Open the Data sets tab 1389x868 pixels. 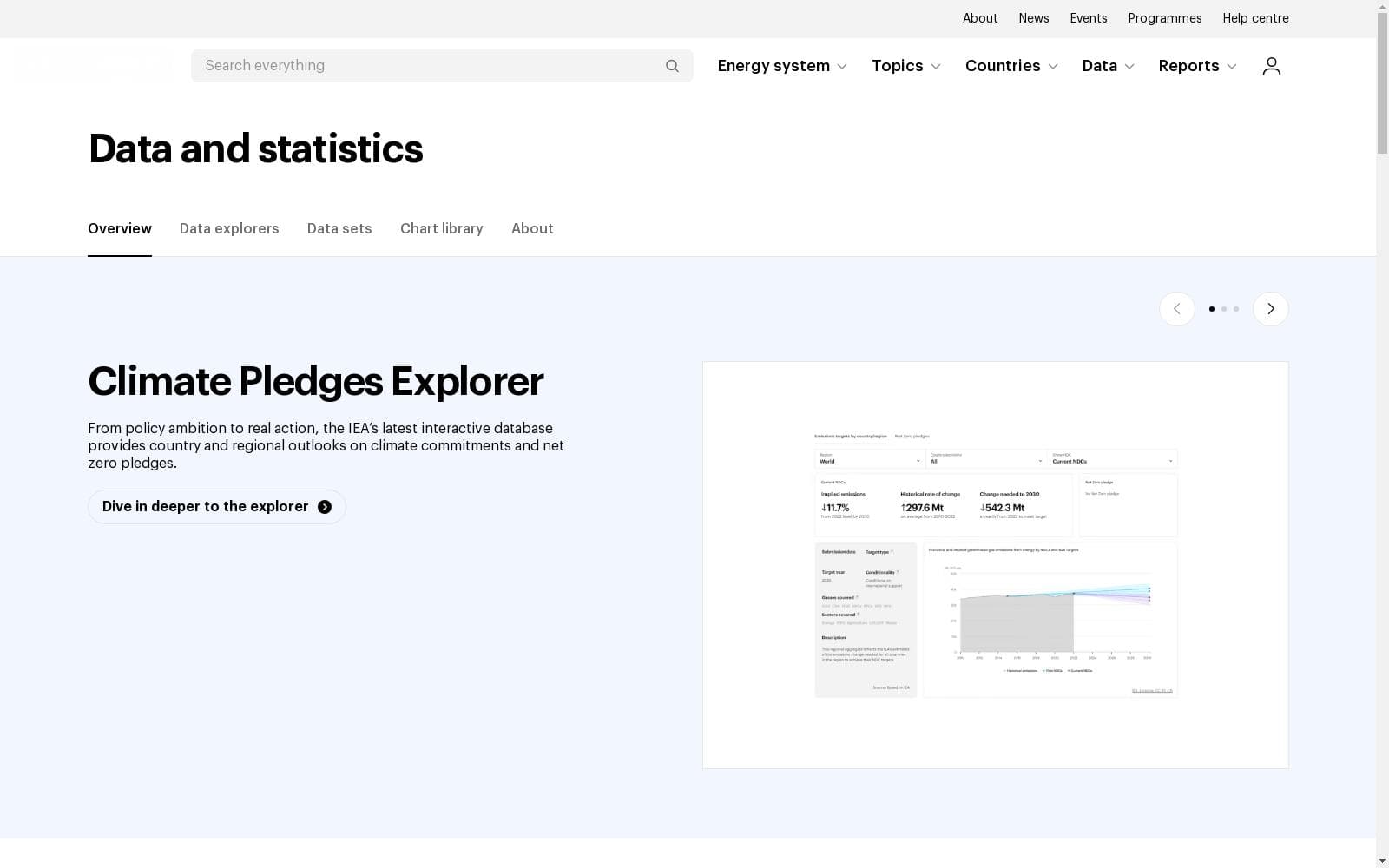tap(339, 228)
